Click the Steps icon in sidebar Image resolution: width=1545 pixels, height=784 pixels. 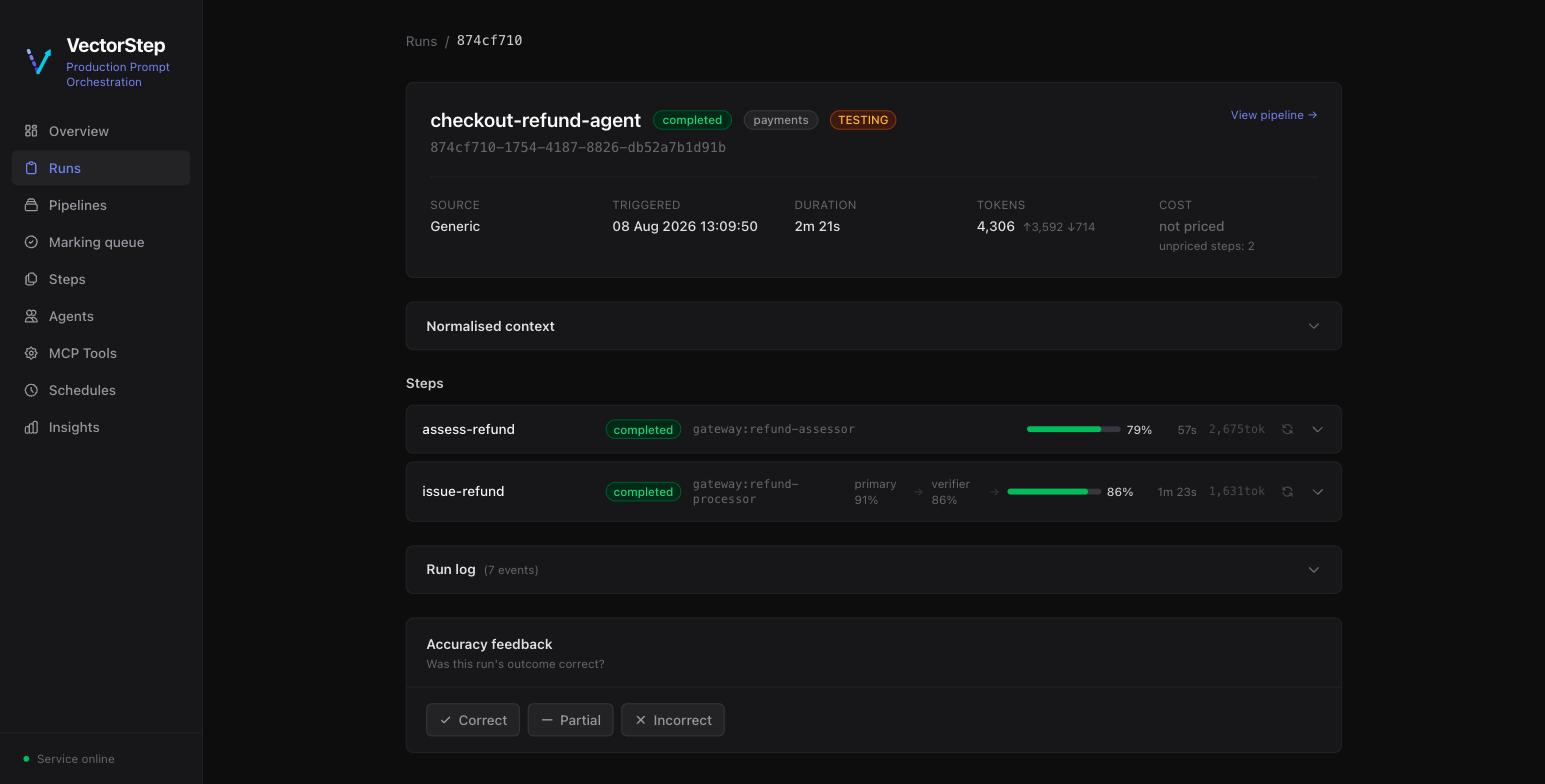click(x=31, y=279)
